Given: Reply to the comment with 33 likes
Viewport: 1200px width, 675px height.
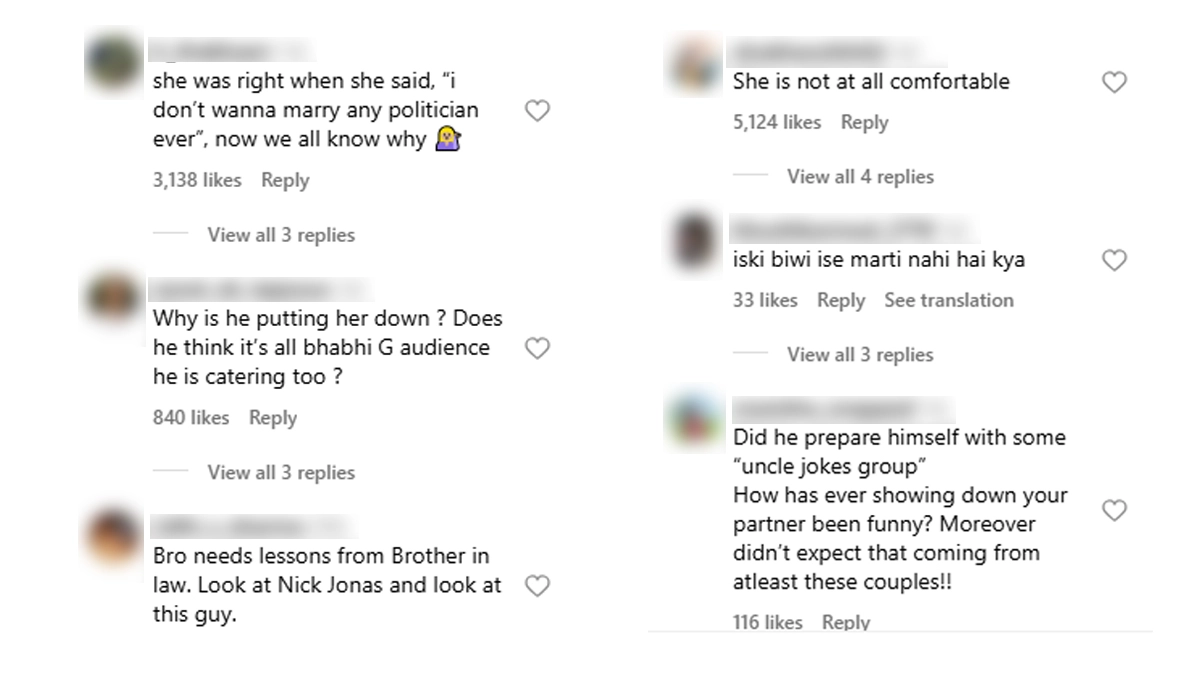Looking at the screenshot, I should point(840,300).
